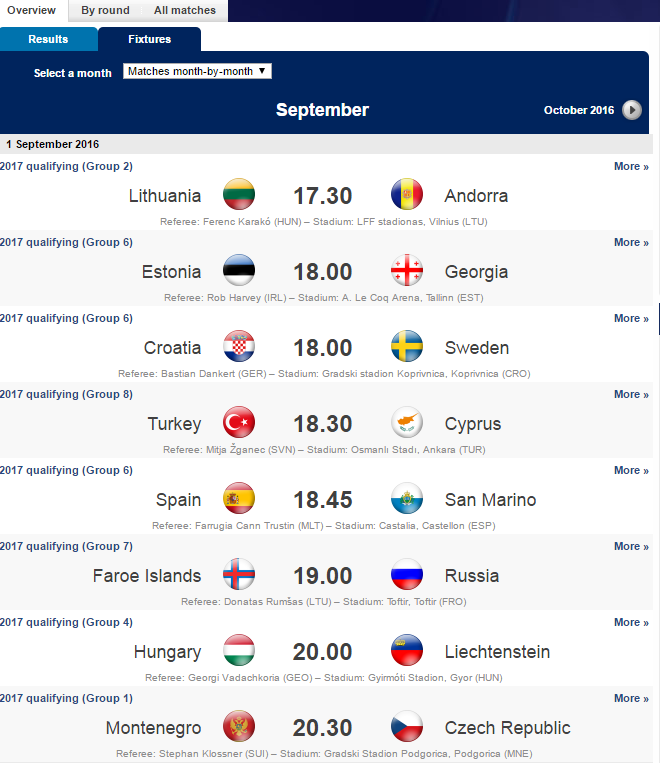The image size is (660, 763).
Task: Click the Andorra flag icon
Action: [407, 195]
